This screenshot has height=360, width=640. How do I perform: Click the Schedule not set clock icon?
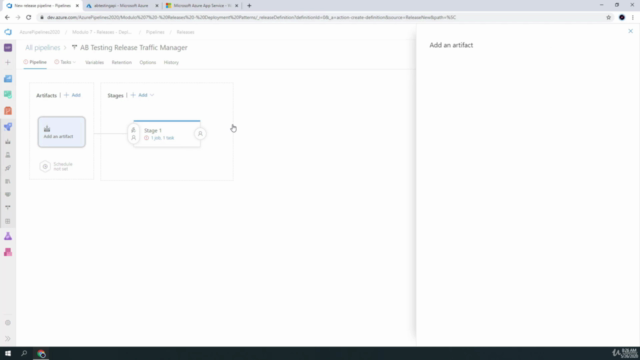[45, 166]
